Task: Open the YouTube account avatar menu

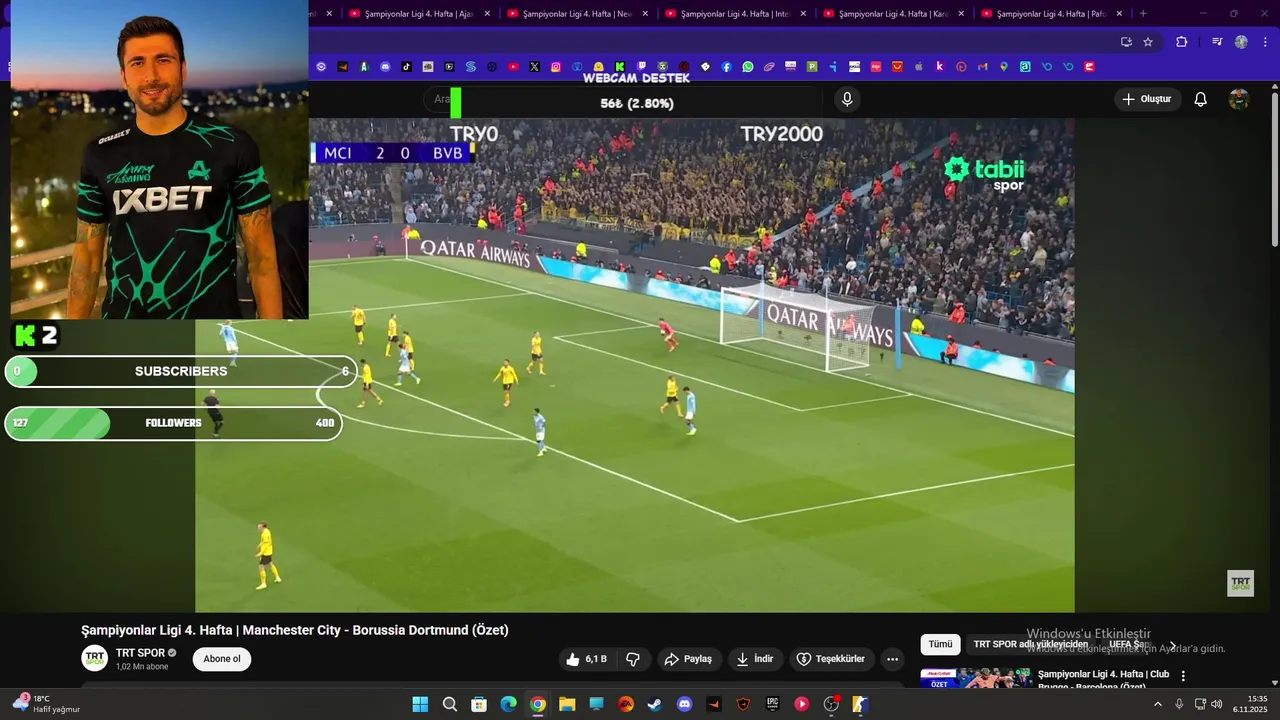Action: 1239,99
